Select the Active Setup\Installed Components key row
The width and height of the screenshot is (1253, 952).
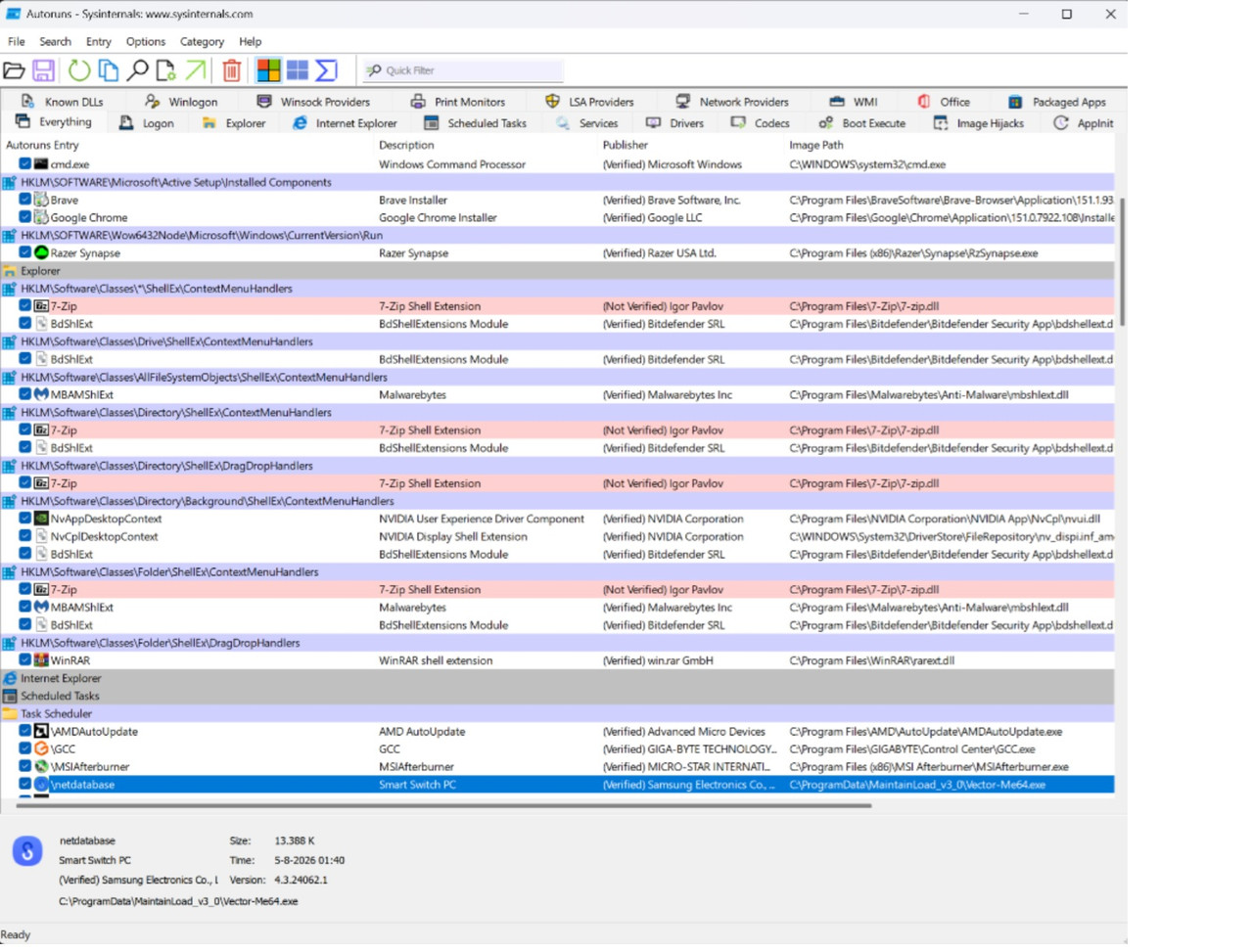point(558,182)
